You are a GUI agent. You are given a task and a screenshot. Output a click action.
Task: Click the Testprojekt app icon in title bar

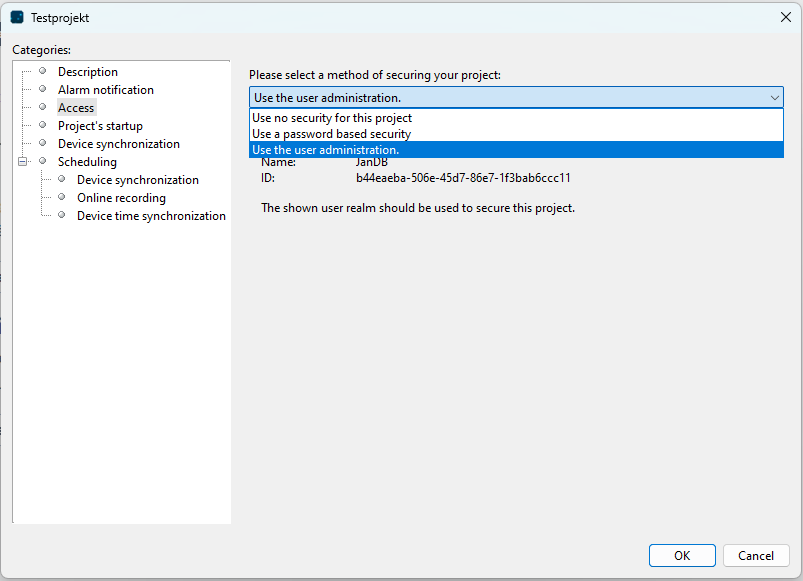17,17
